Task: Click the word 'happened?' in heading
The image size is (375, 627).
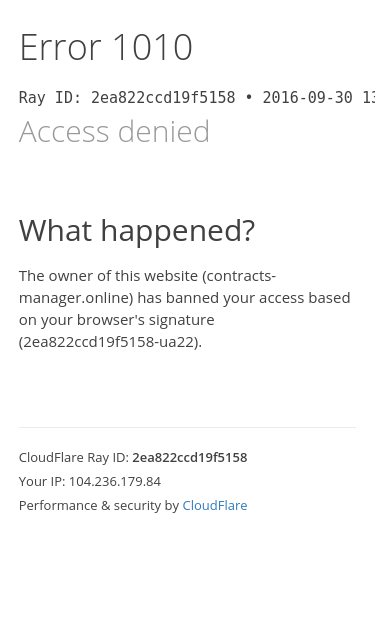Action: click(x=178, y=231)
